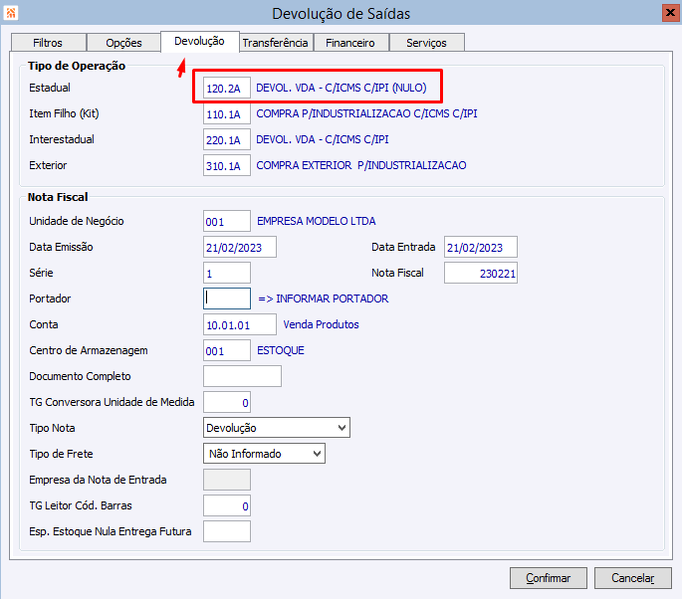
Task: Click the TG Leitor Cód. Barras field
Action: tap(227, 506)
